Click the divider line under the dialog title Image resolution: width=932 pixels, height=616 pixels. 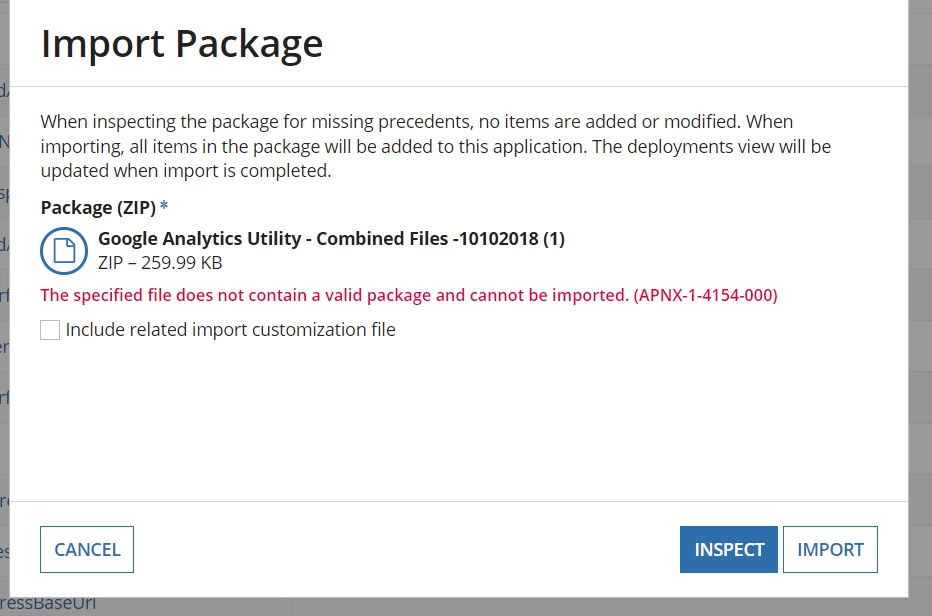coord(459,87)
